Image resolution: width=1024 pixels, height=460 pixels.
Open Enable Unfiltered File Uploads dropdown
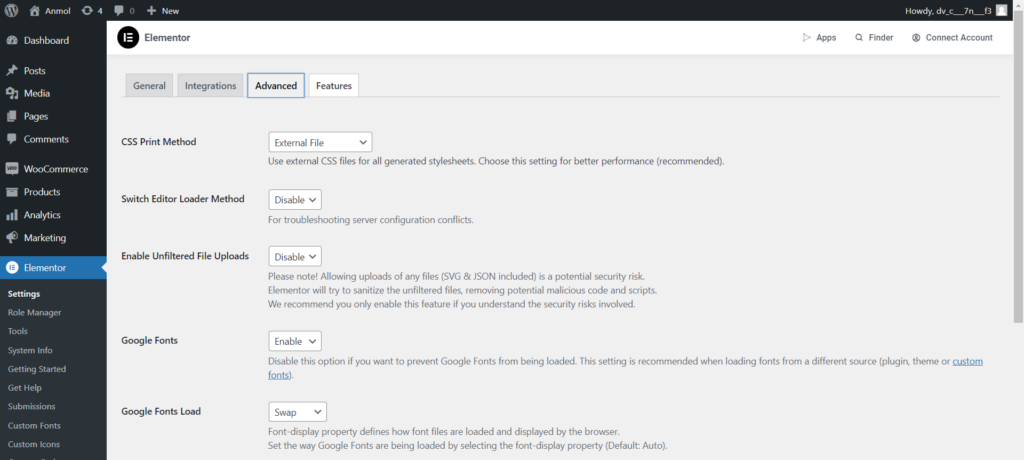click(x=295, y=257)
